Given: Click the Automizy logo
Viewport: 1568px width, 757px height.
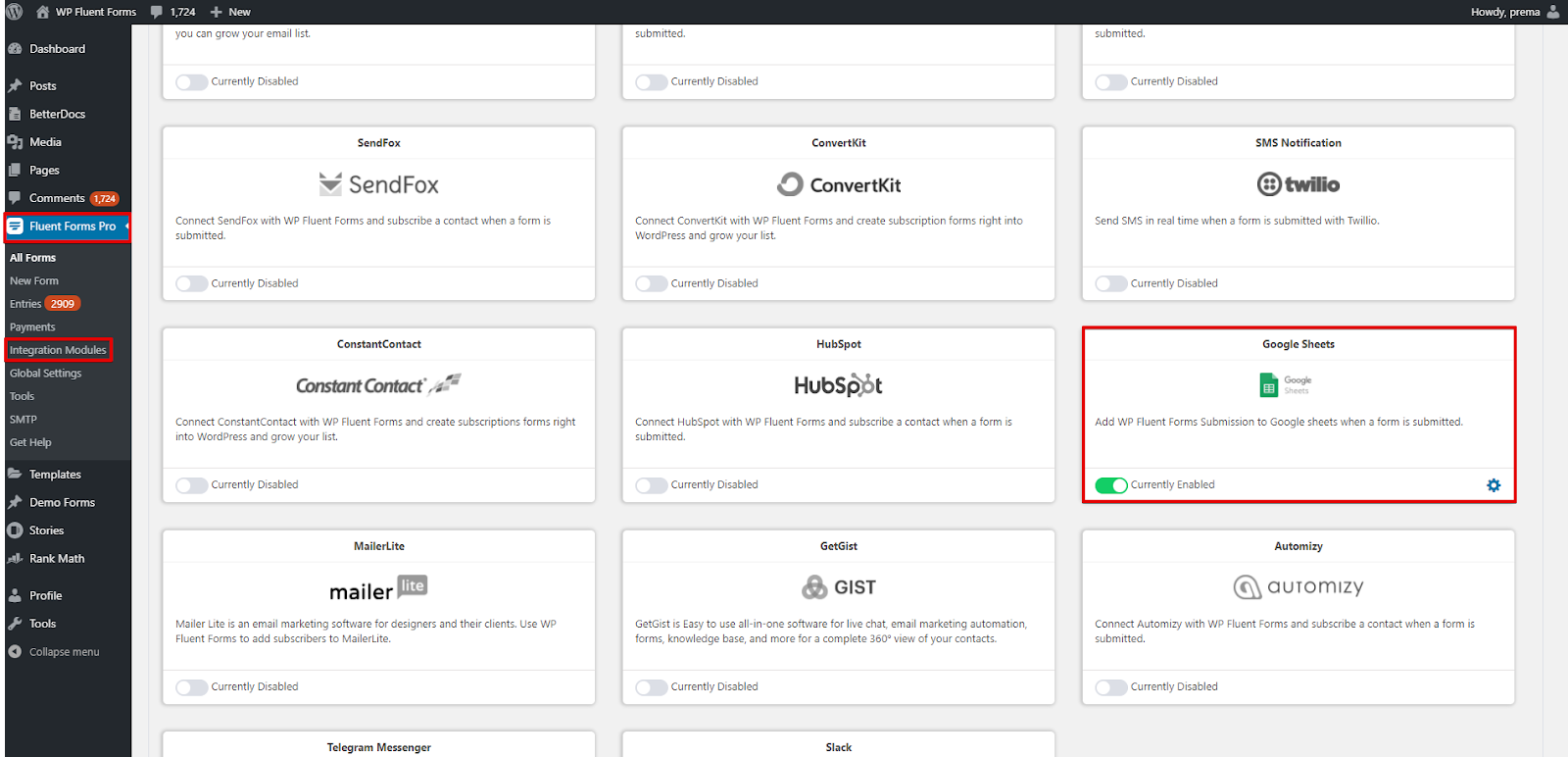Looking at the screenshot, I should [x=1298, y=587].
